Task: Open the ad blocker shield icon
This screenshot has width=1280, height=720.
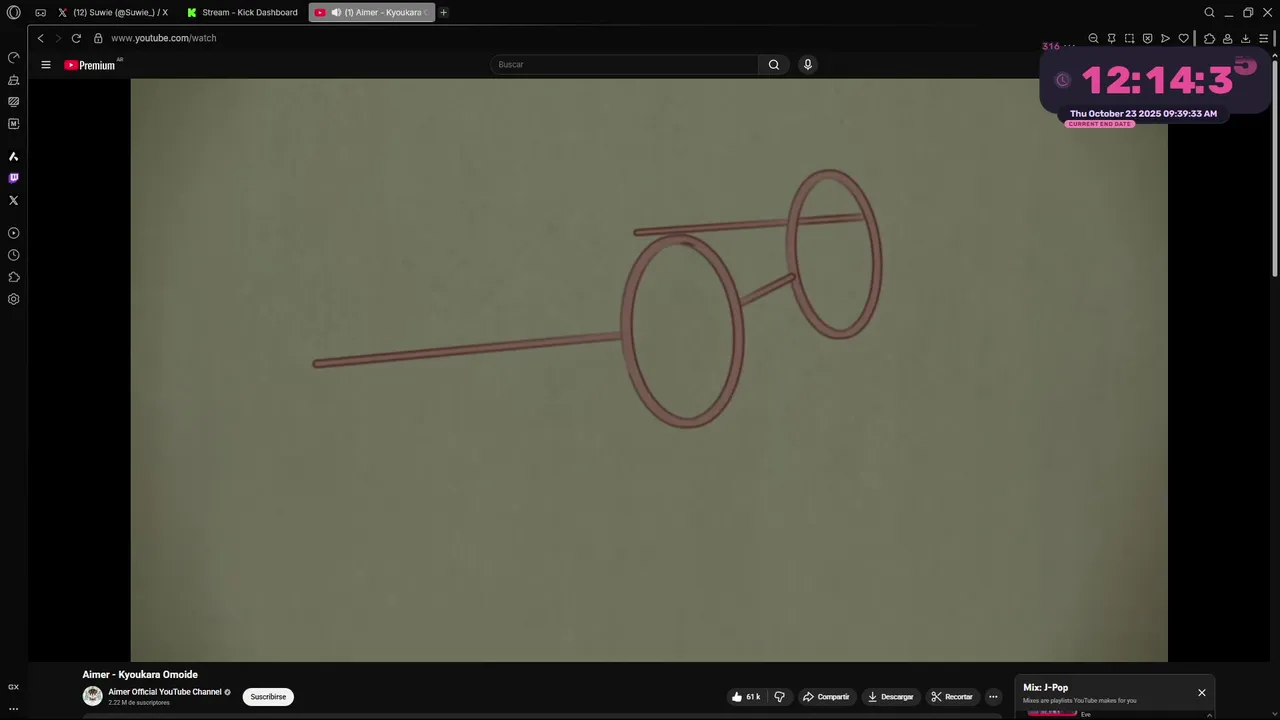Action: (1147, 38)
